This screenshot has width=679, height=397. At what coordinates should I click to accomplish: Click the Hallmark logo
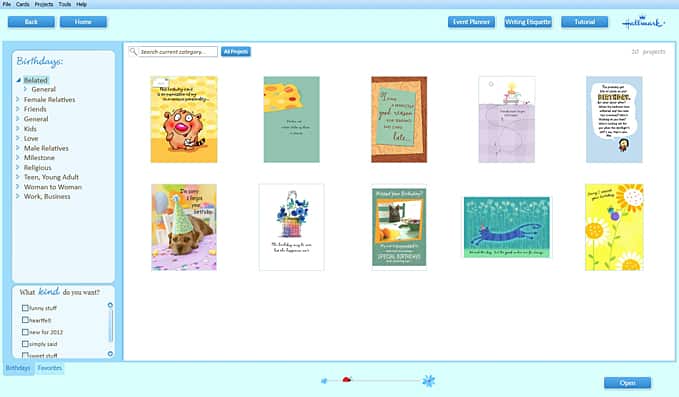tap(643, 22)
